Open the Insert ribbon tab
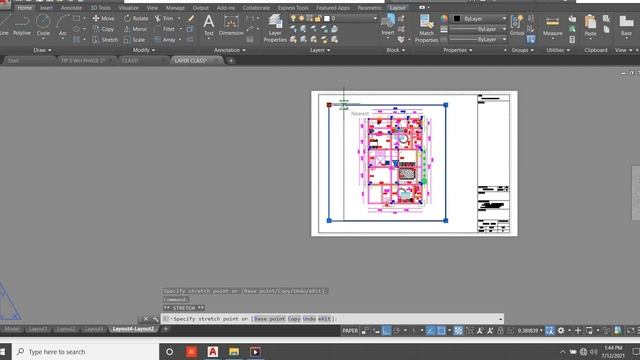 (x=46, y=8)
